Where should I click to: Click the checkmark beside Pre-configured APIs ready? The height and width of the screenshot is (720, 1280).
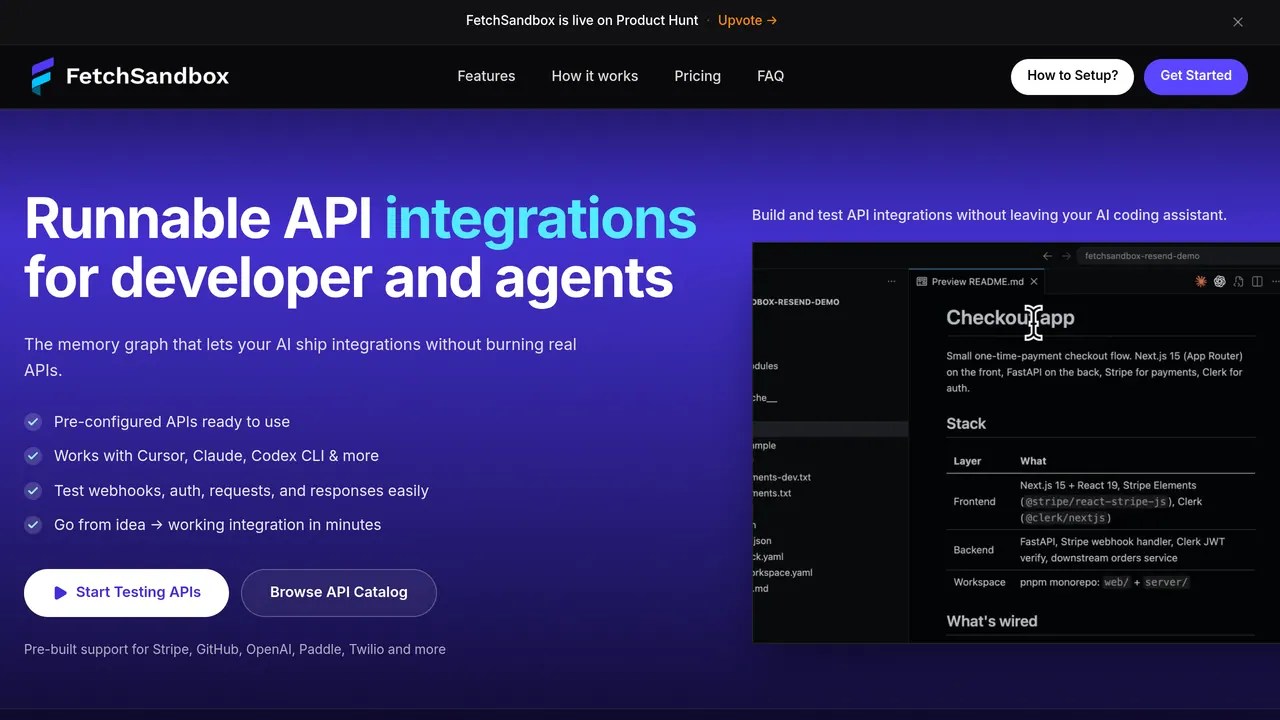(33, 422)
